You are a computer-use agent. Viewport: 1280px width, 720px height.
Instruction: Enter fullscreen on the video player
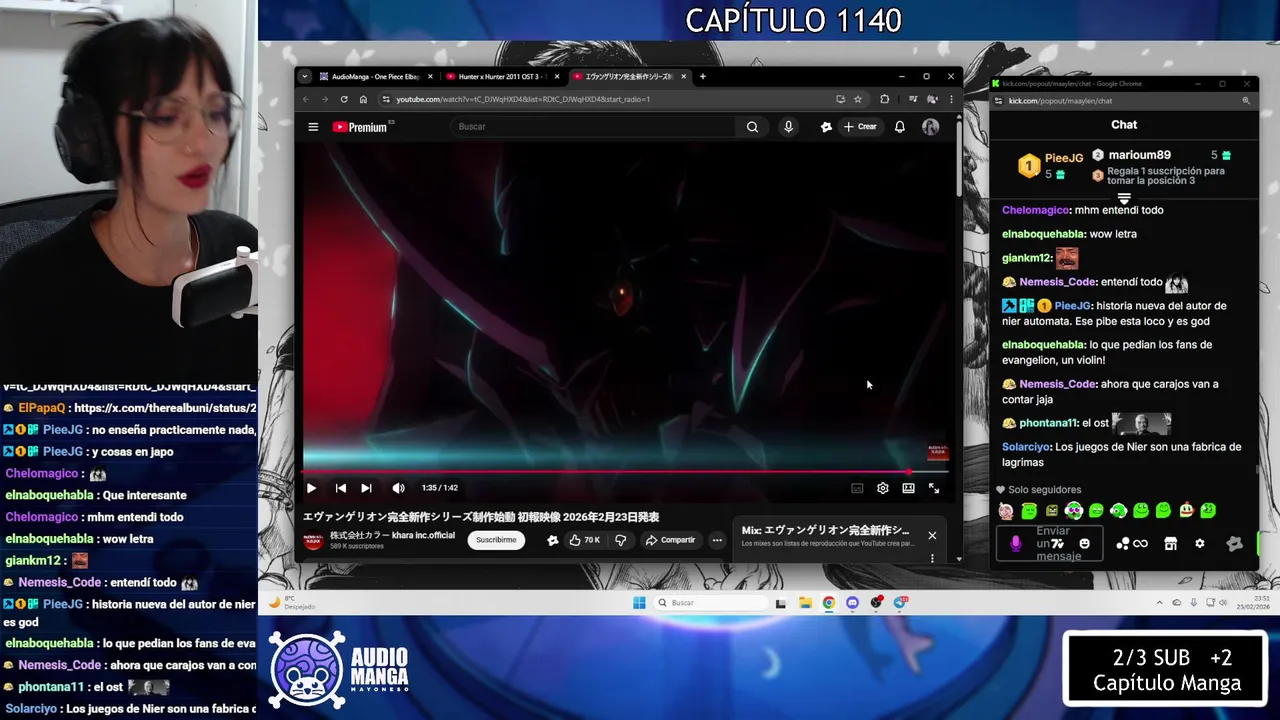coord(934,488)
